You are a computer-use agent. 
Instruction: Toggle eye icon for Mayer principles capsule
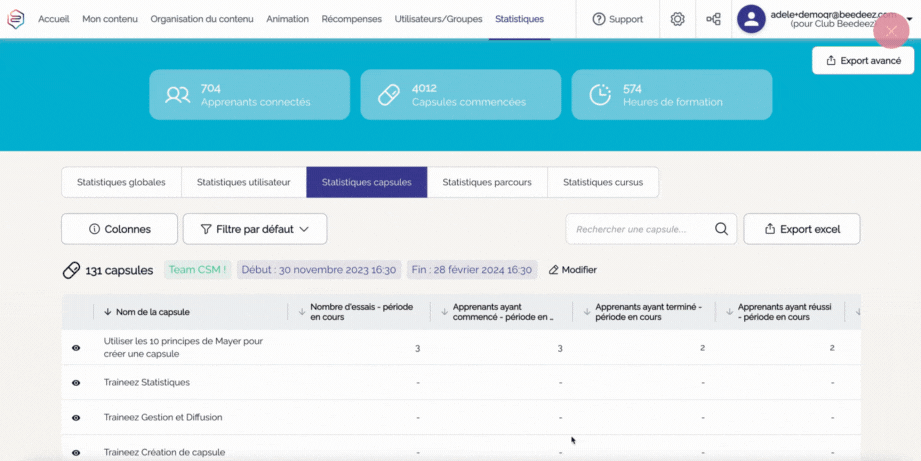[x=76, y=348]
